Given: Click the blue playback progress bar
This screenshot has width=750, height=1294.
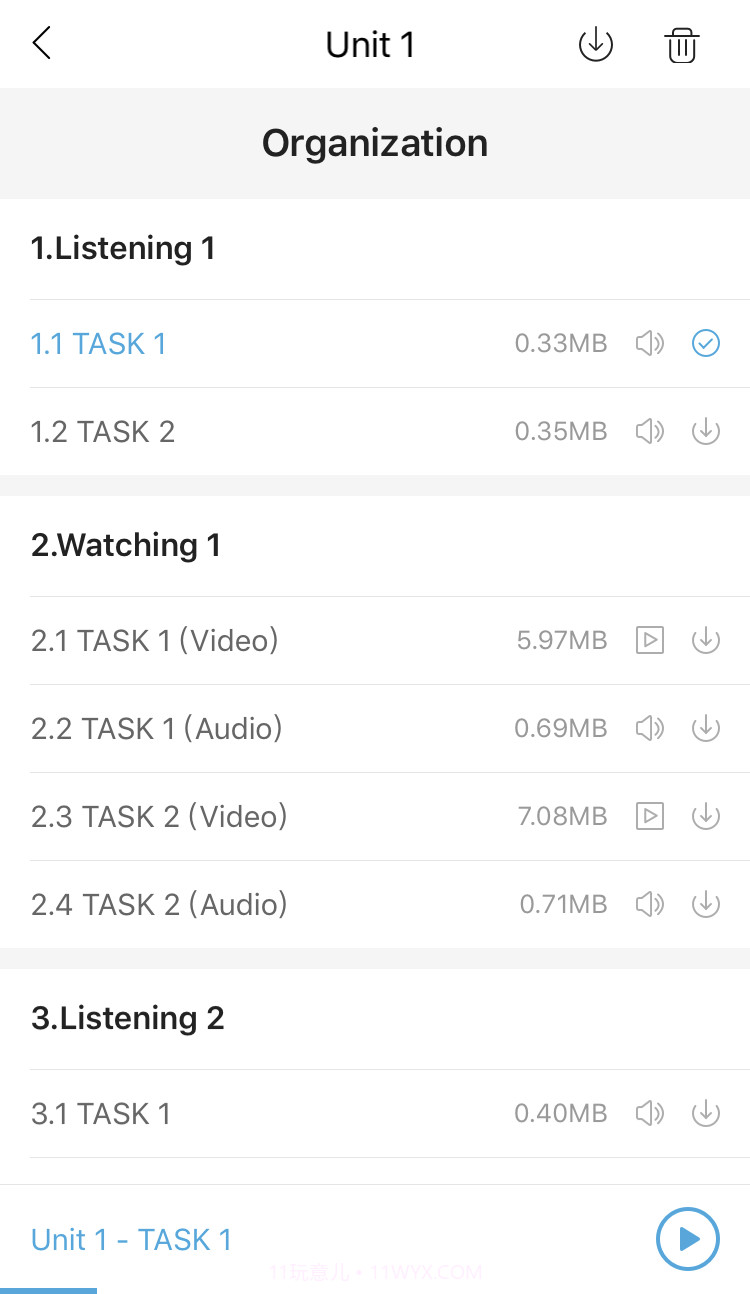Looking at the screenshot, I should pos(48,1290).
